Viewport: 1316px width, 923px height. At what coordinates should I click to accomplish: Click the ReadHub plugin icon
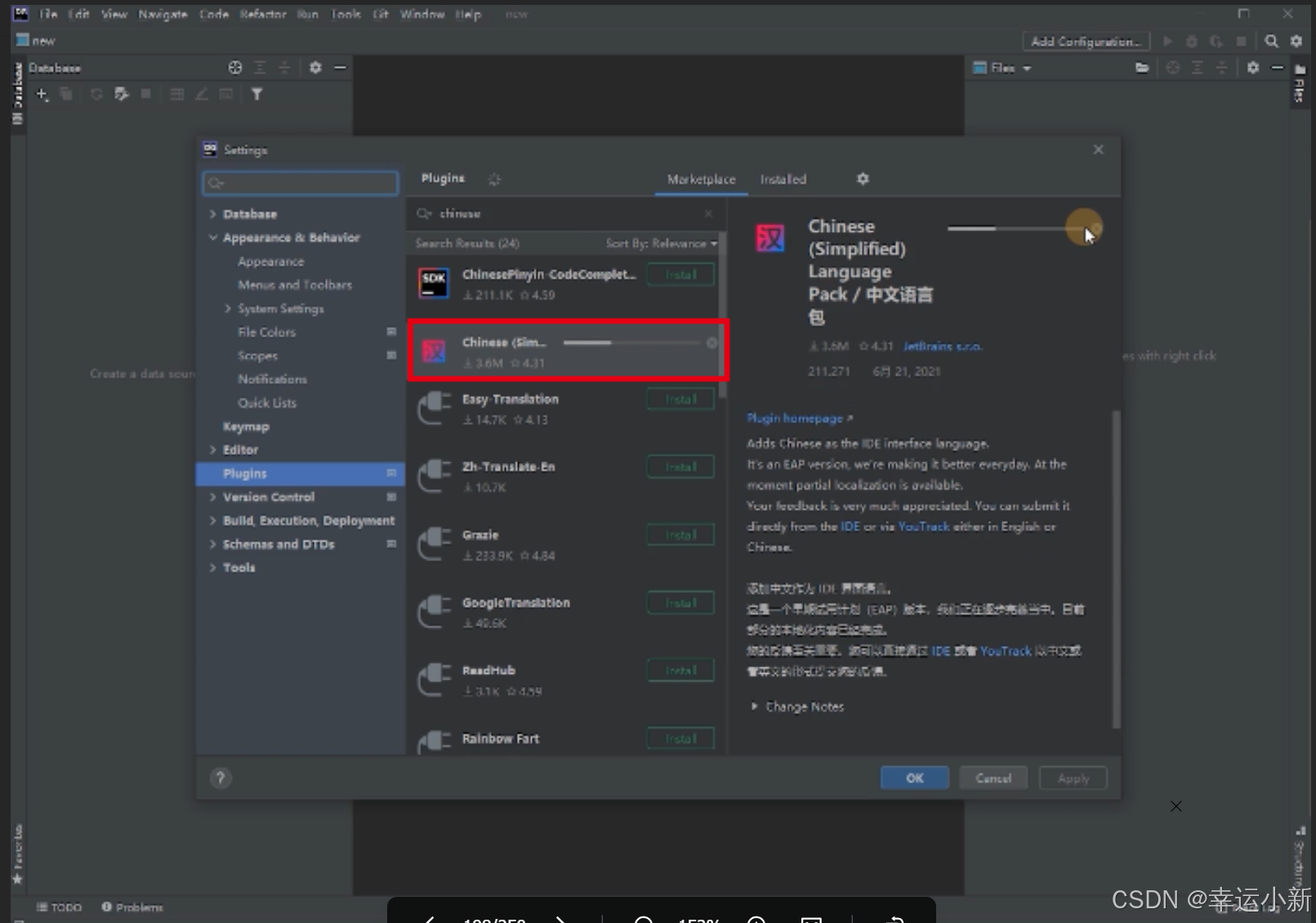(x=435, y=680)
